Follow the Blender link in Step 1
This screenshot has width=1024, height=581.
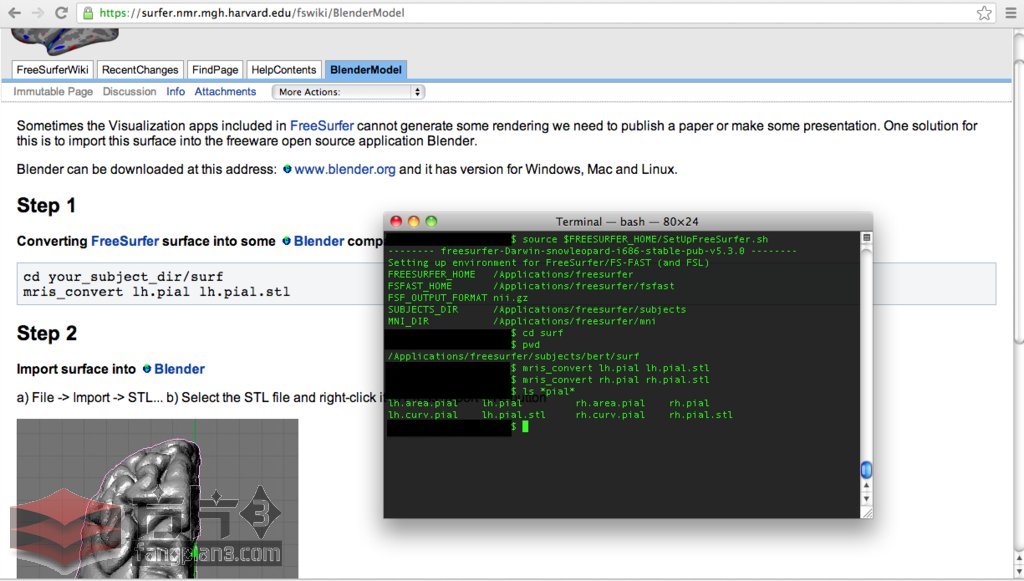click(x=319, y=241)
